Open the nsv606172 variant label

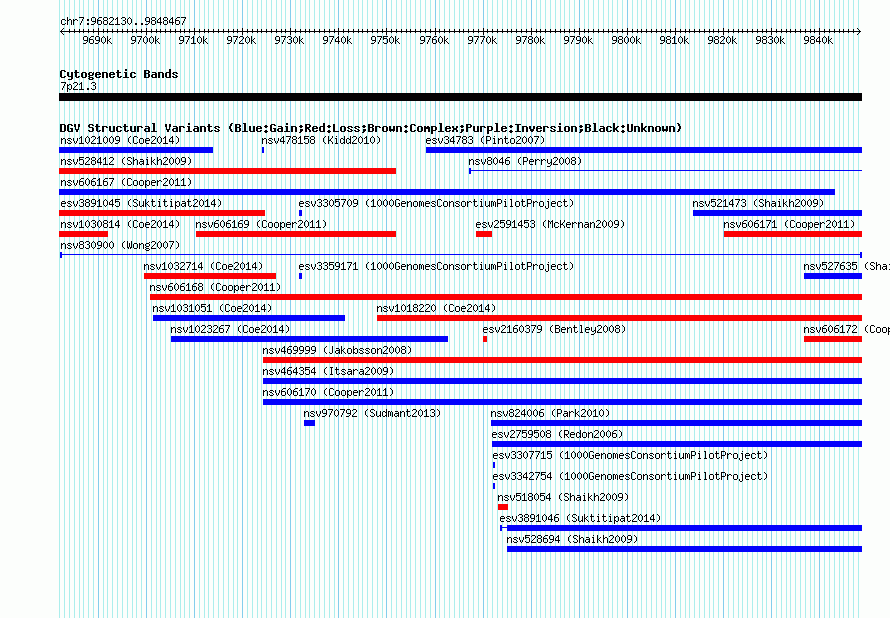tap(846, 329)
